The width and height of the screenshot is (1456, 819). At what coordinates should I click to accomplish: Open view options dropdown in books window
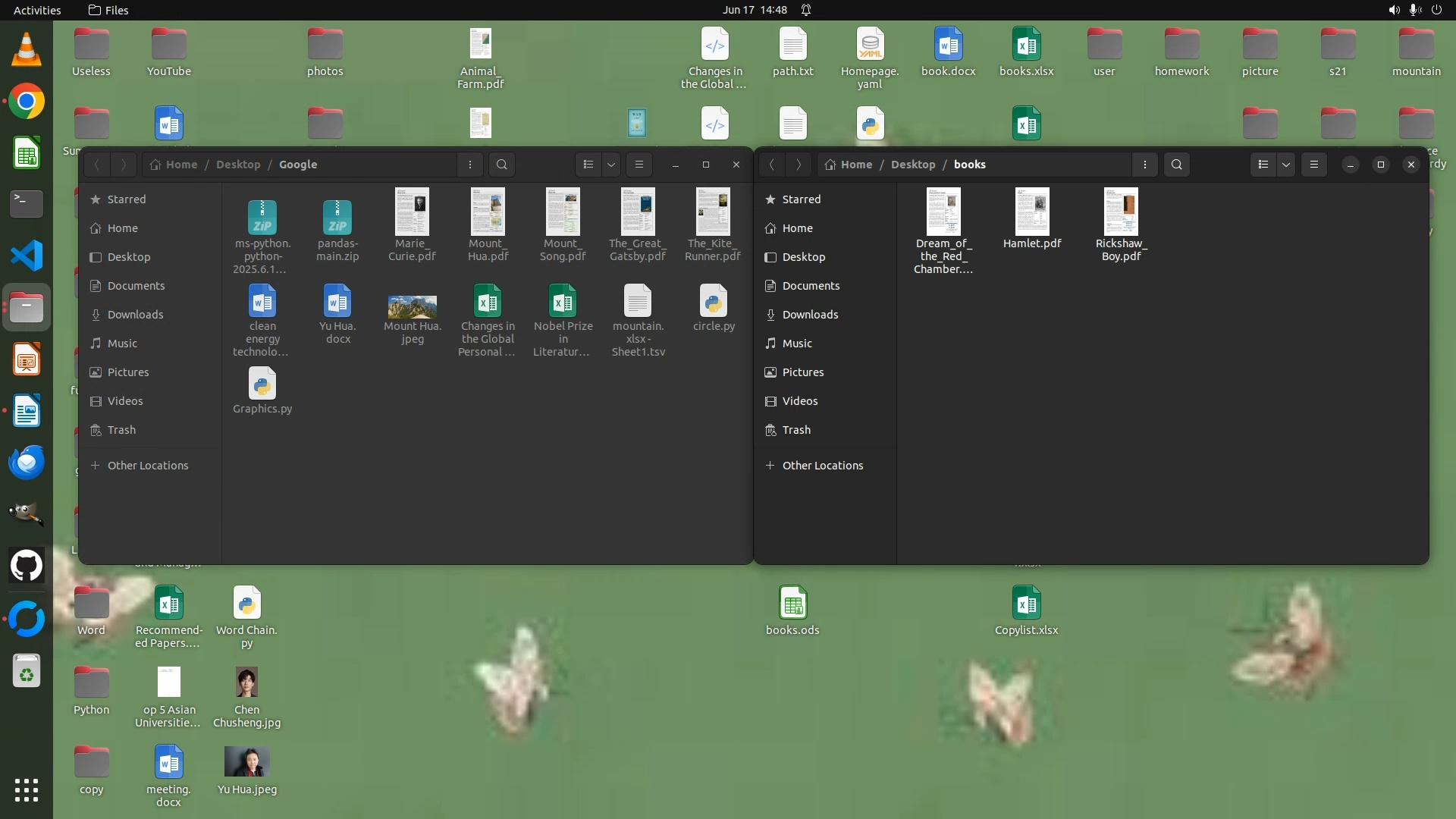(1286, 165)
